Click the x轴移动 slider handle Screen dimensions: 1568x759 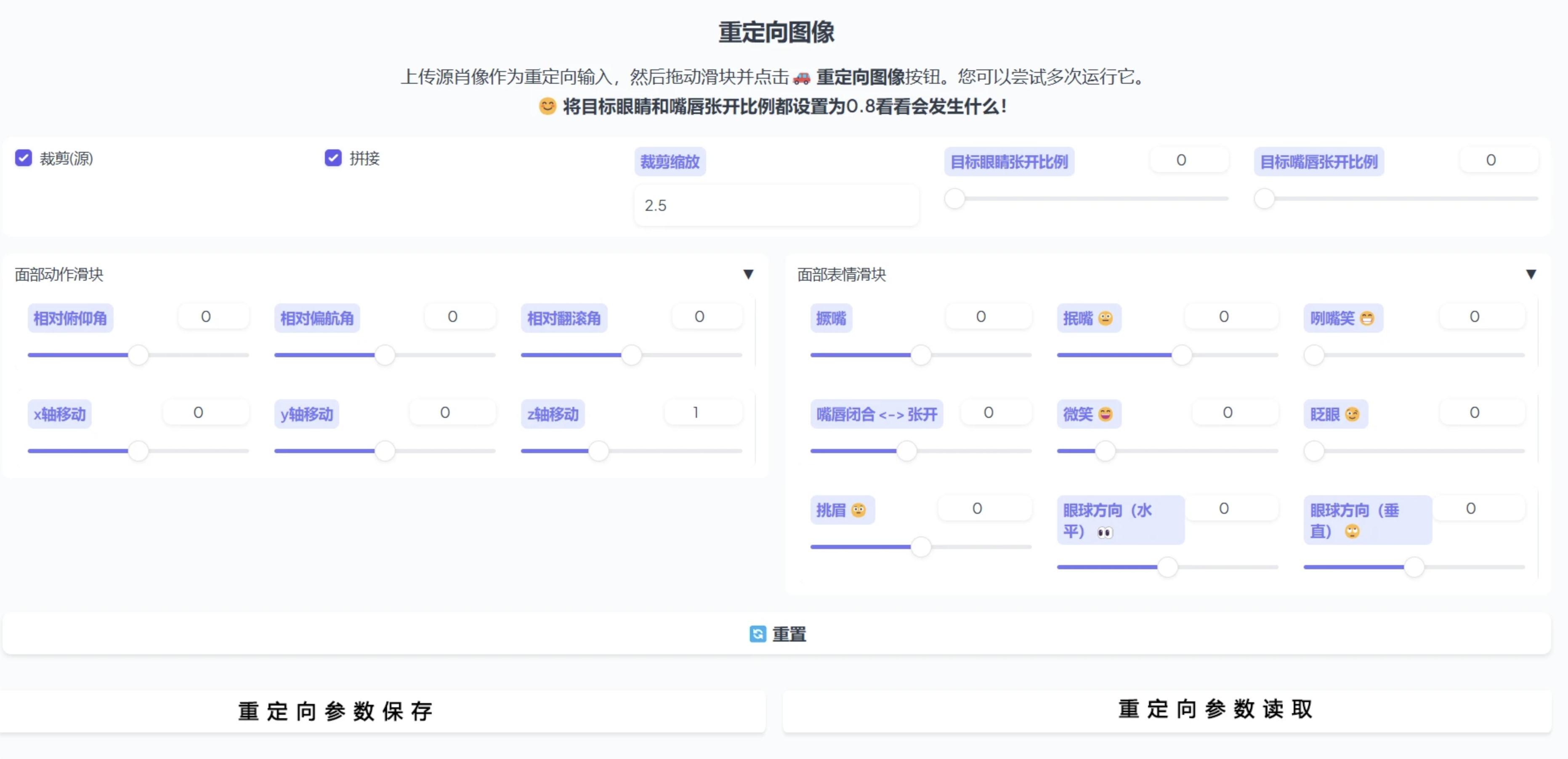138,451
